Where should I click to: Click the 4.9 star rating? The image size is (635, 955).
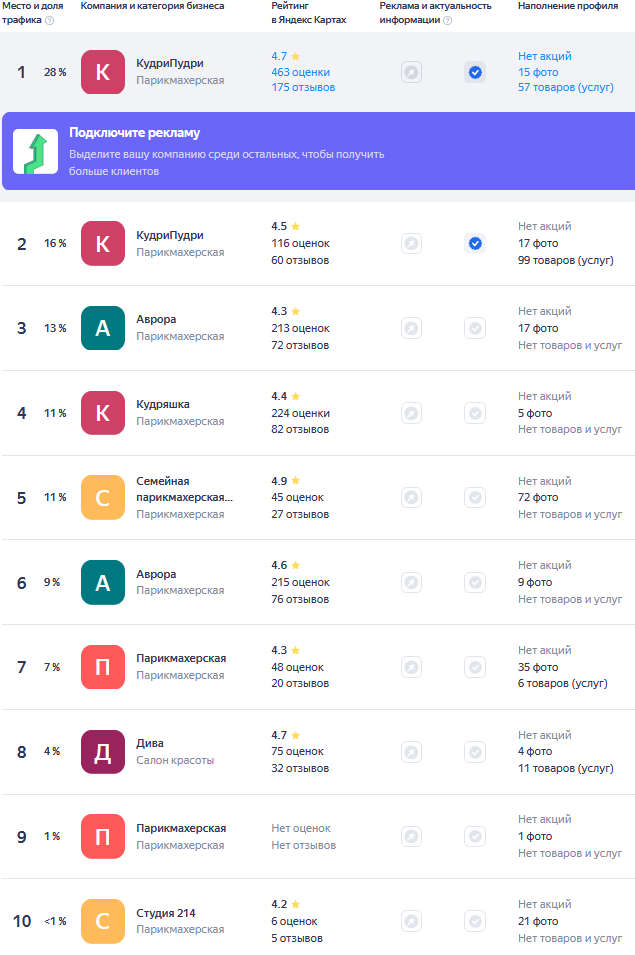pyautogui.click(x=286, y=481)
